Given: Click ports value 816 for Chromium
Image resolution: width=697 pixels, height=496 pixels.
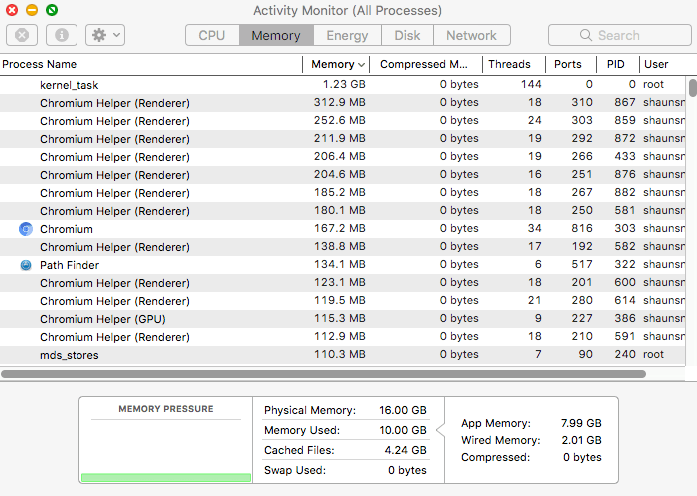Looking at the screenshot, I should 582,228.
